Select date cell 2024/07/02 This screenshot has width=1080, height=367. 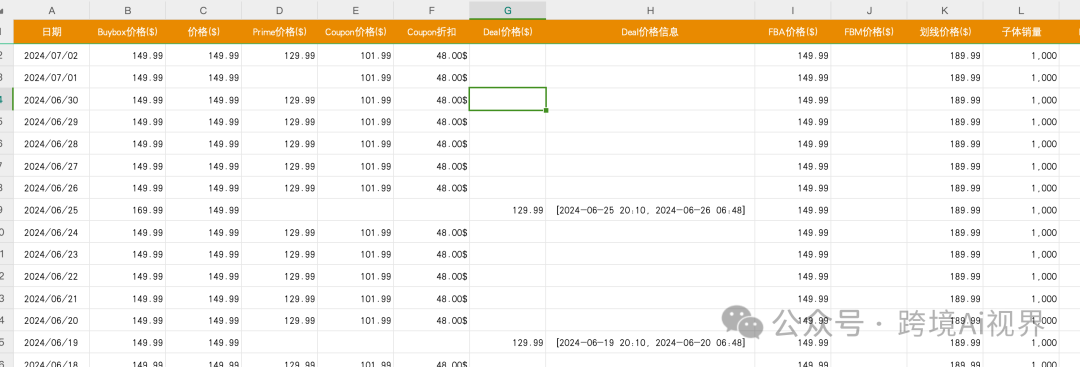click(x=51, y=56)
